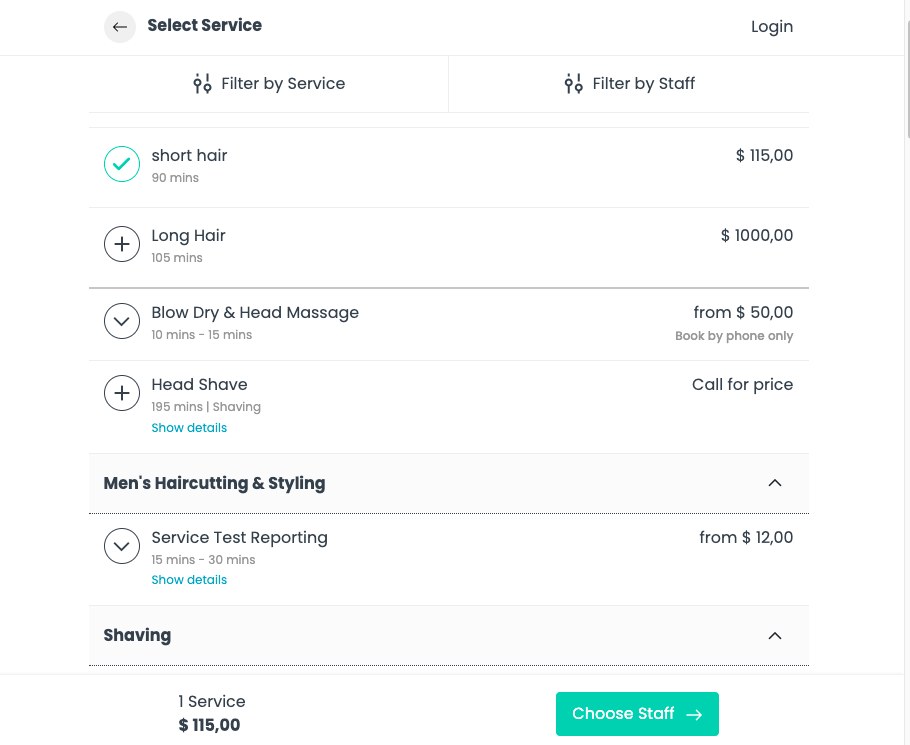Uncheck the selected short hair service
The height and width of the screenshot is (745, 910).
click(122, 164)
